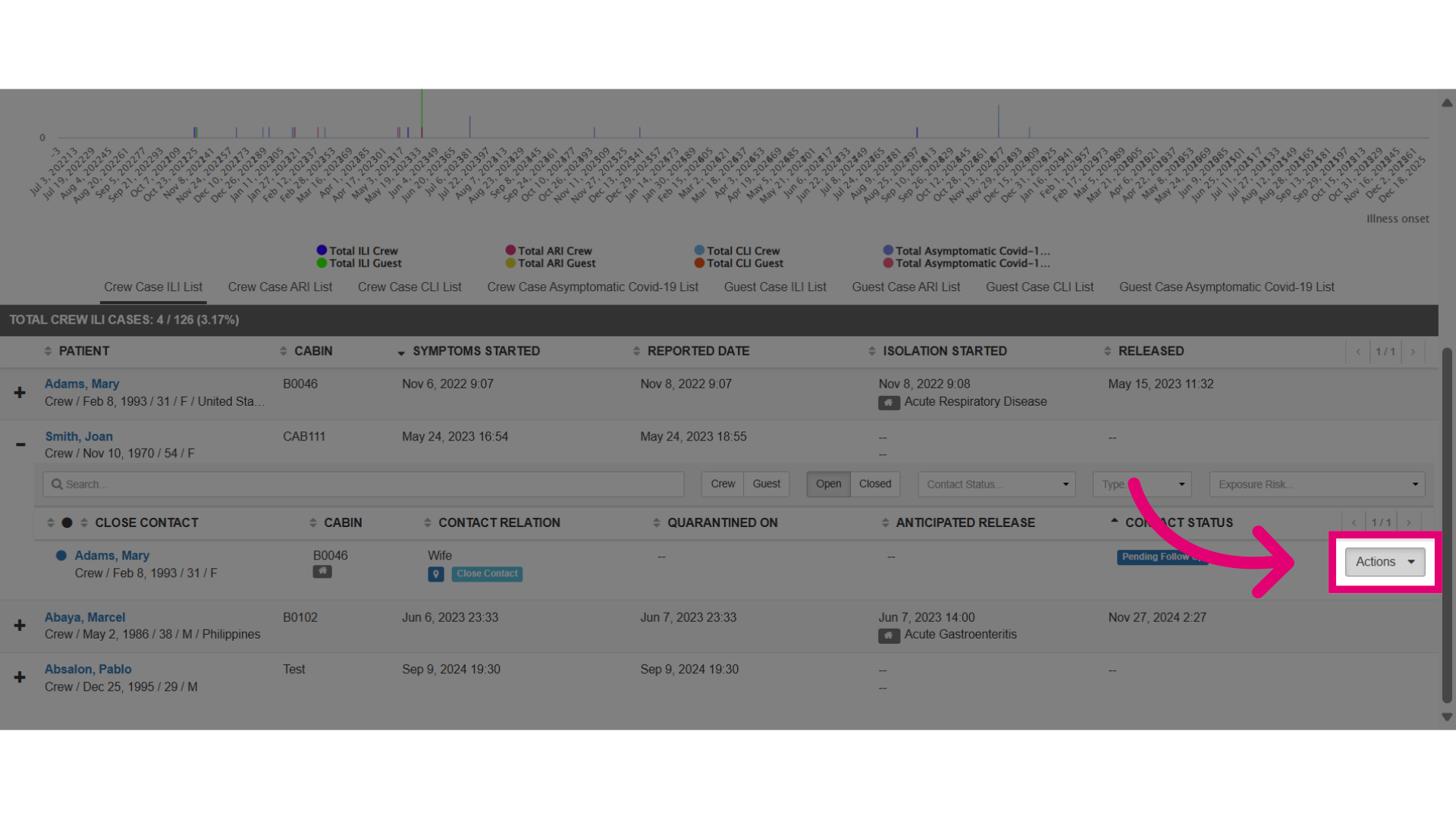Switch to Crew Case CLI List tab
The height and width of the screenshot is (819, 1456).
point(409,287)
